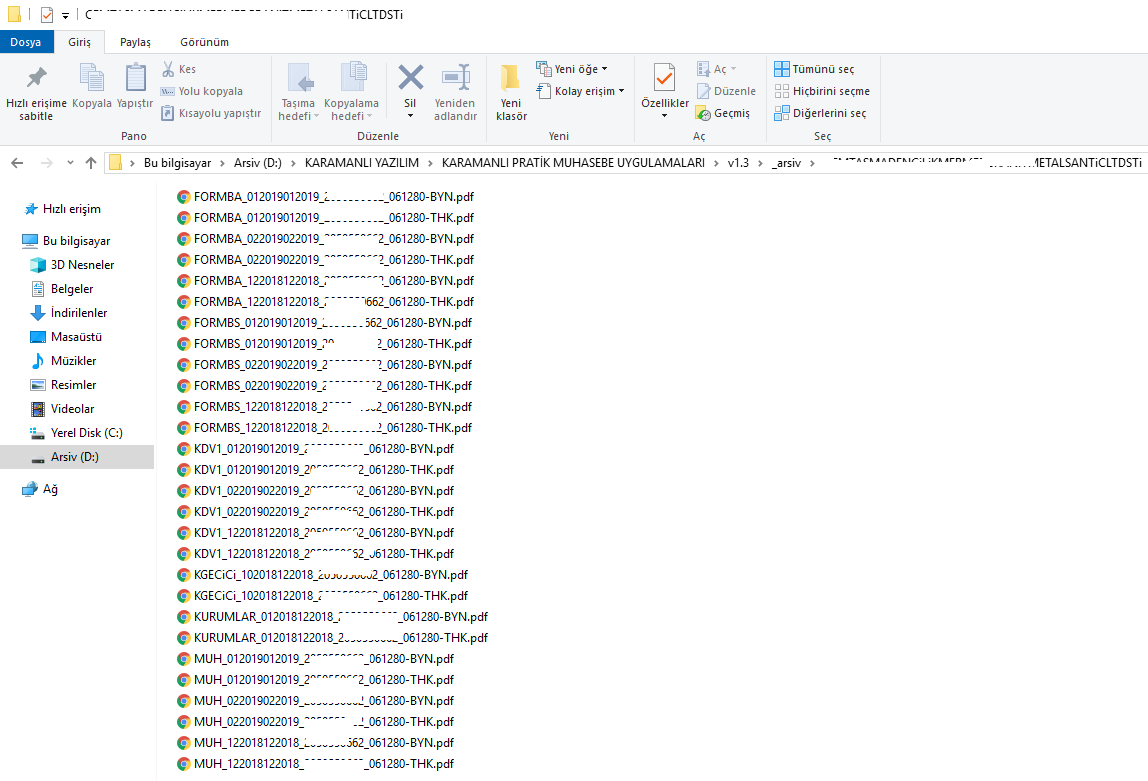
Task: Click the Yolu kopyala button
Action: coord(202,91)
